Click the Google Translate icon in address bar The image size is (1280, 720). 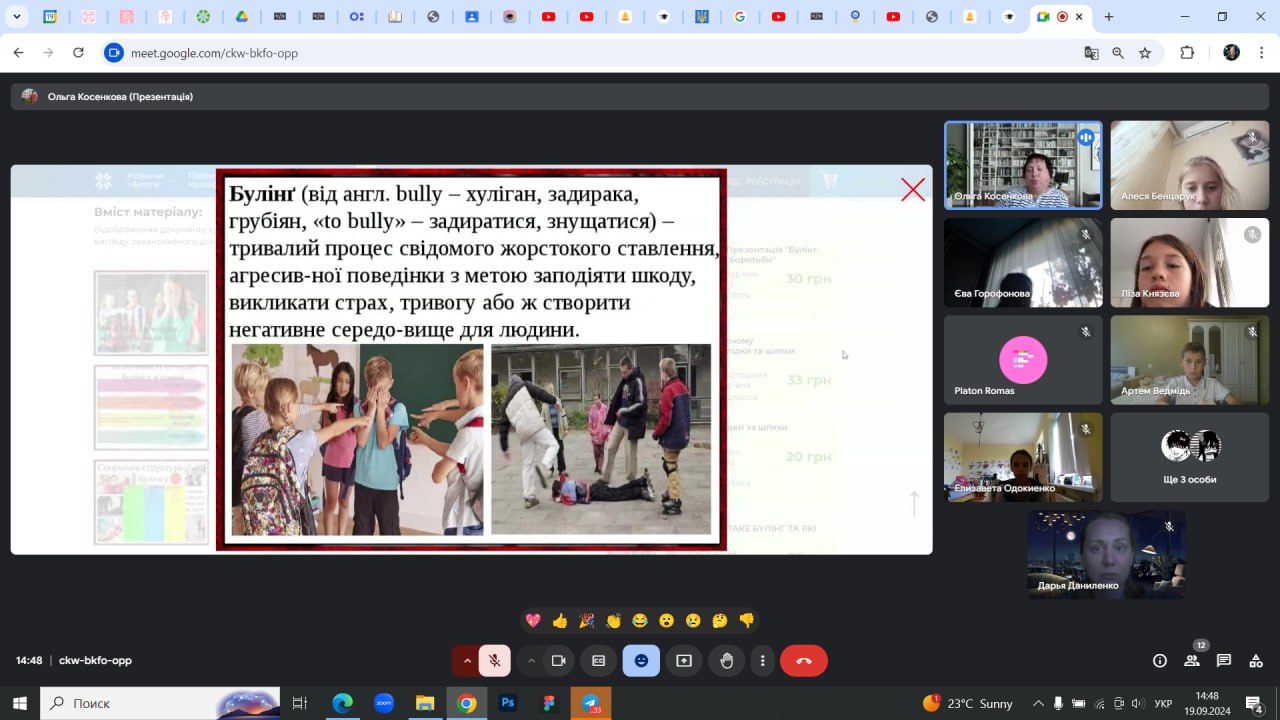pos(1092,53)
